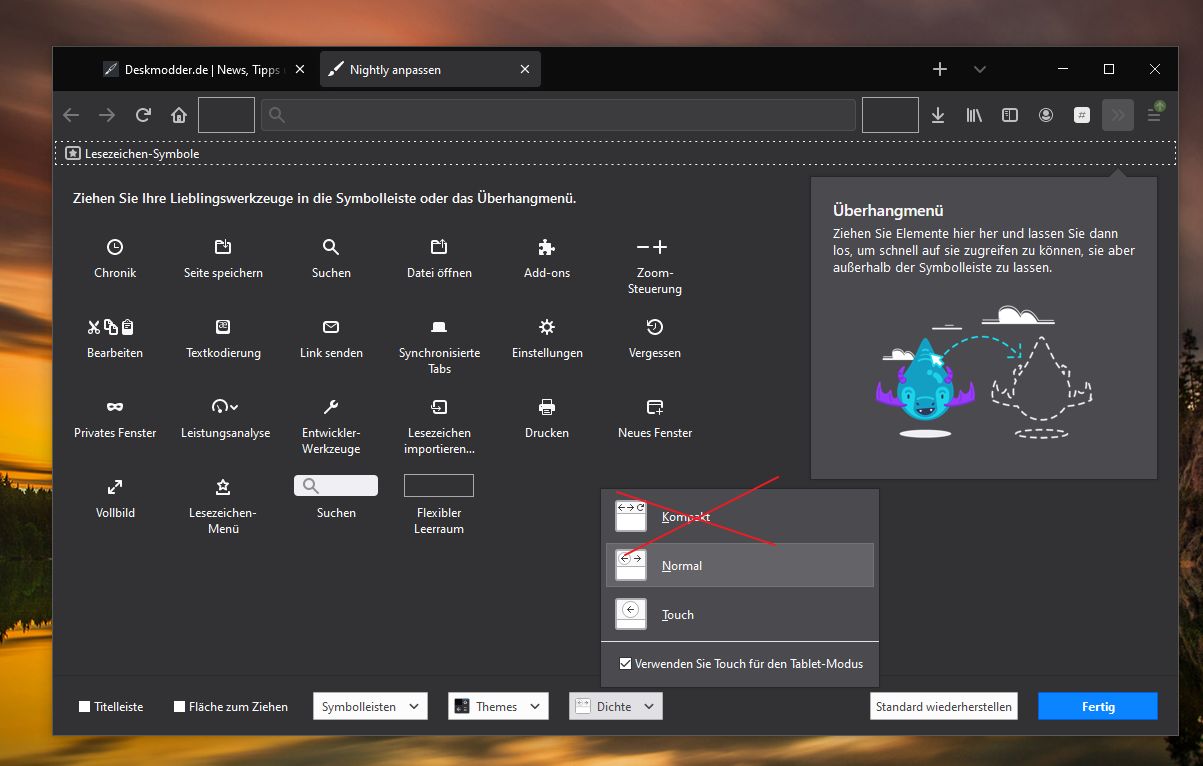Click the Reload toolbar button
The height and width of the screenshot is (766, 1203).
[143, 115]
